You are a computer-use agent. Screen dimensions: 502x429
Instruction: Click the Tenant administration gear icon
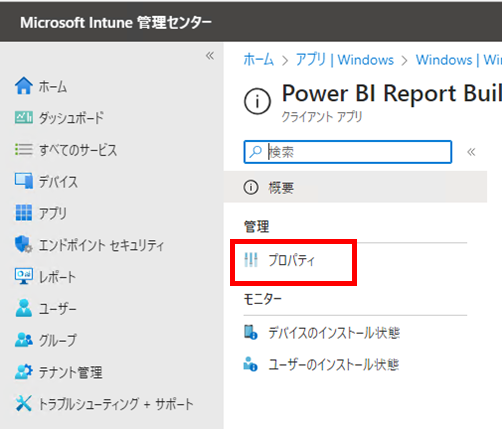click(x=24, y=372)
